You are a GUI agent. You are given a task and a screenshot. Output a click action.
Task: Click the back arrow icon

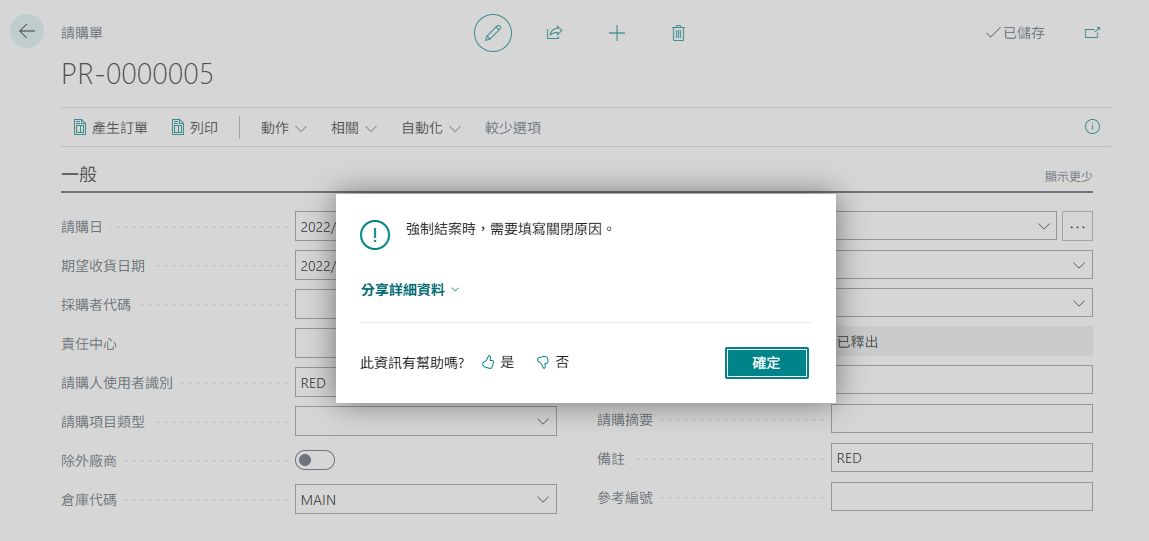[27, 32]
